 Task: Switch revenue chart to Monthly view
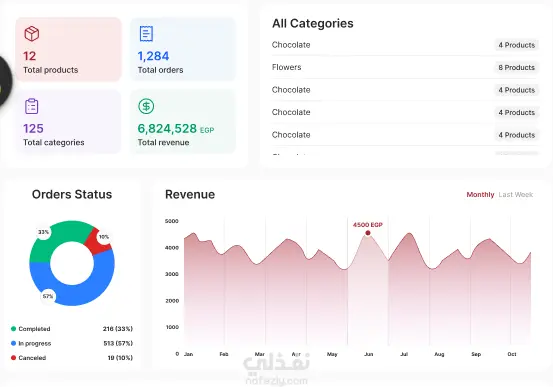pyautogui.click(x=480, y=195)
